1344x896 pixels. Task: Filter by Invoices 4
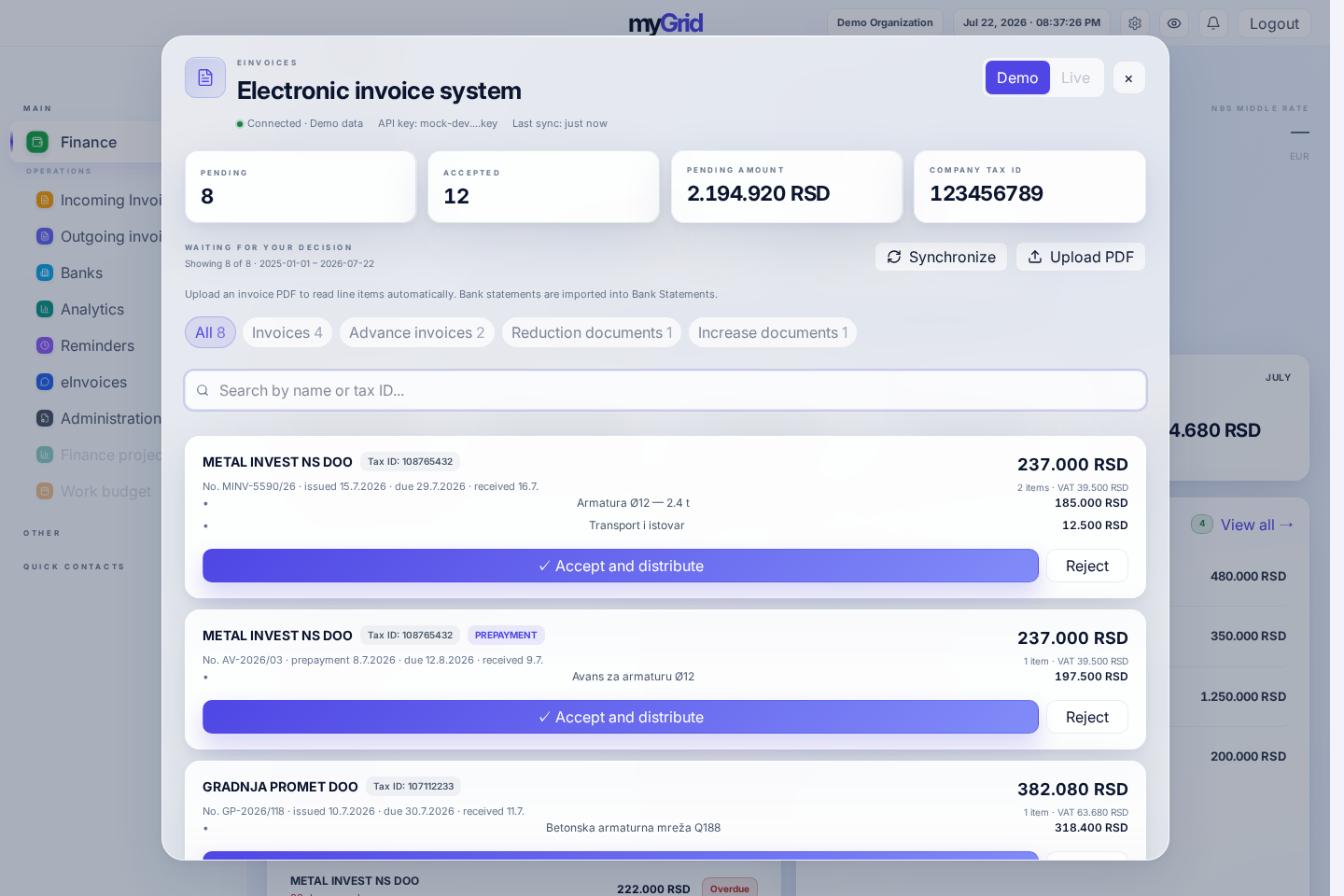[x=287, y=332]
